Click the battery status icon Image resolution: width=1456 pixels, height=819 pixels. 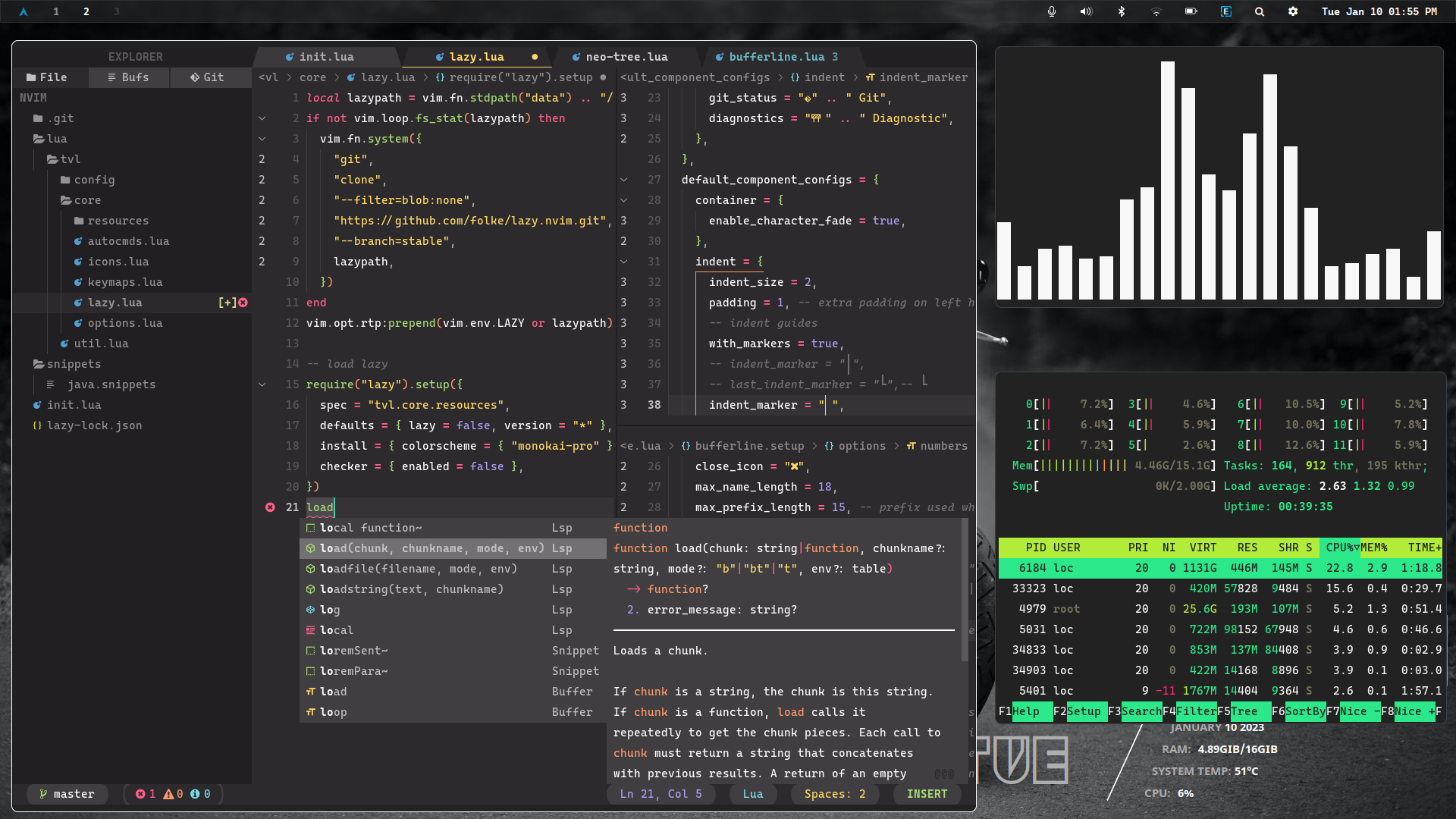(x=1191, y=11)
